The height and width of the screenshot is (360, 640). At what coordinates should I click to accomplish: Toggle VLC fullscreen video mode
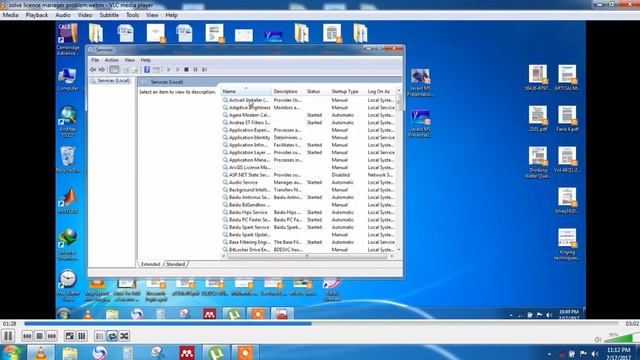[x=70, y=336]
